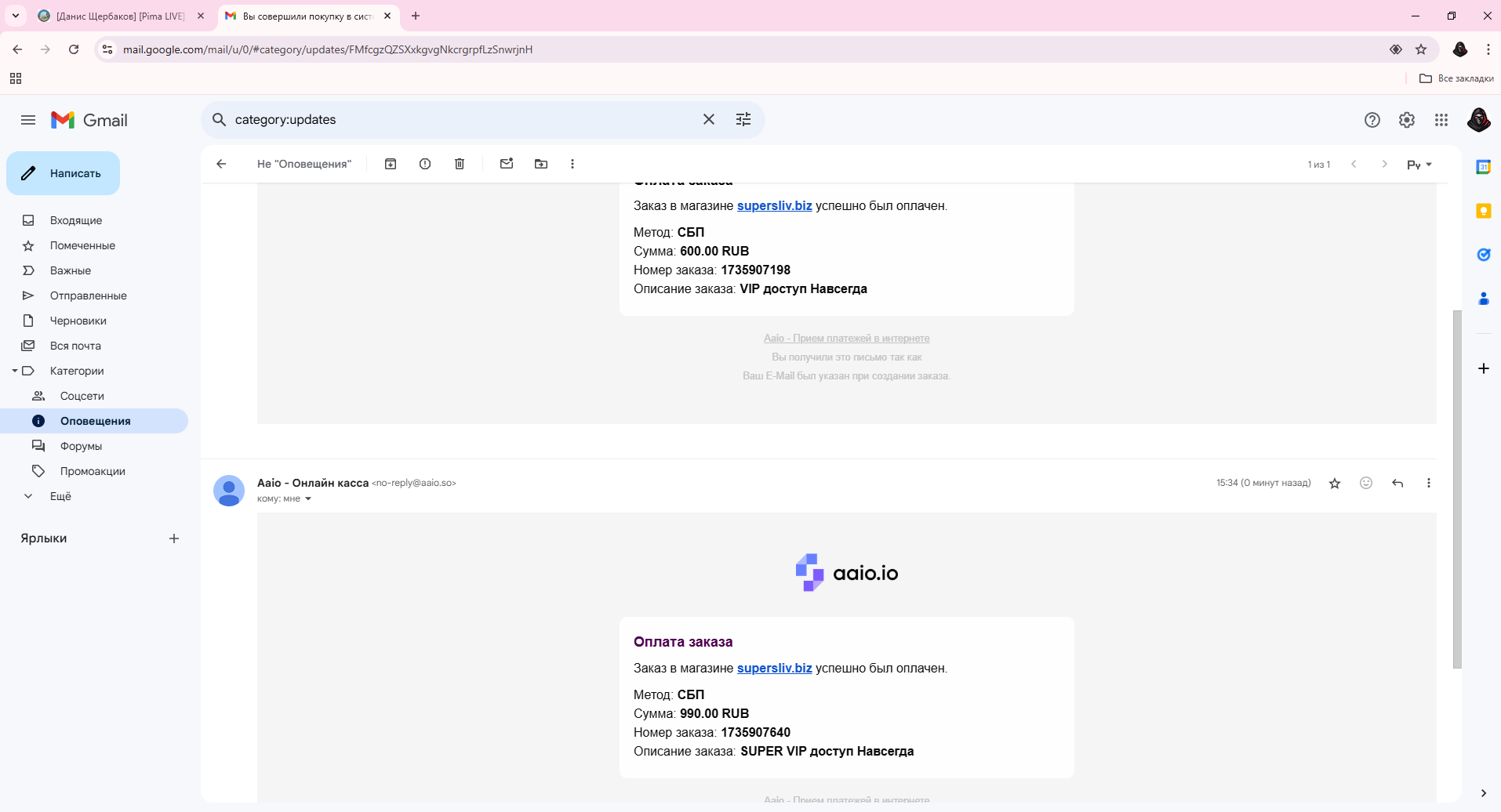
Task: Open browser tab search dropdown
Action: pyautogui.click(x=16, y=16)
